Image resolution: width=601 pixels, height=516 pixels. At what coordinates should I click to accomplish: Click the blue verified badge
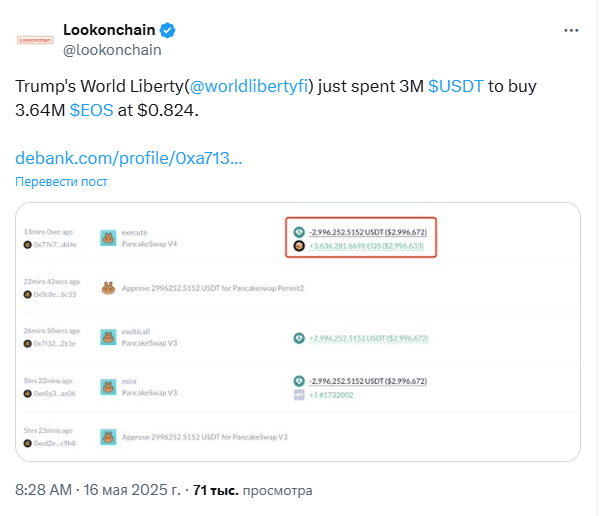pos(167,30)
